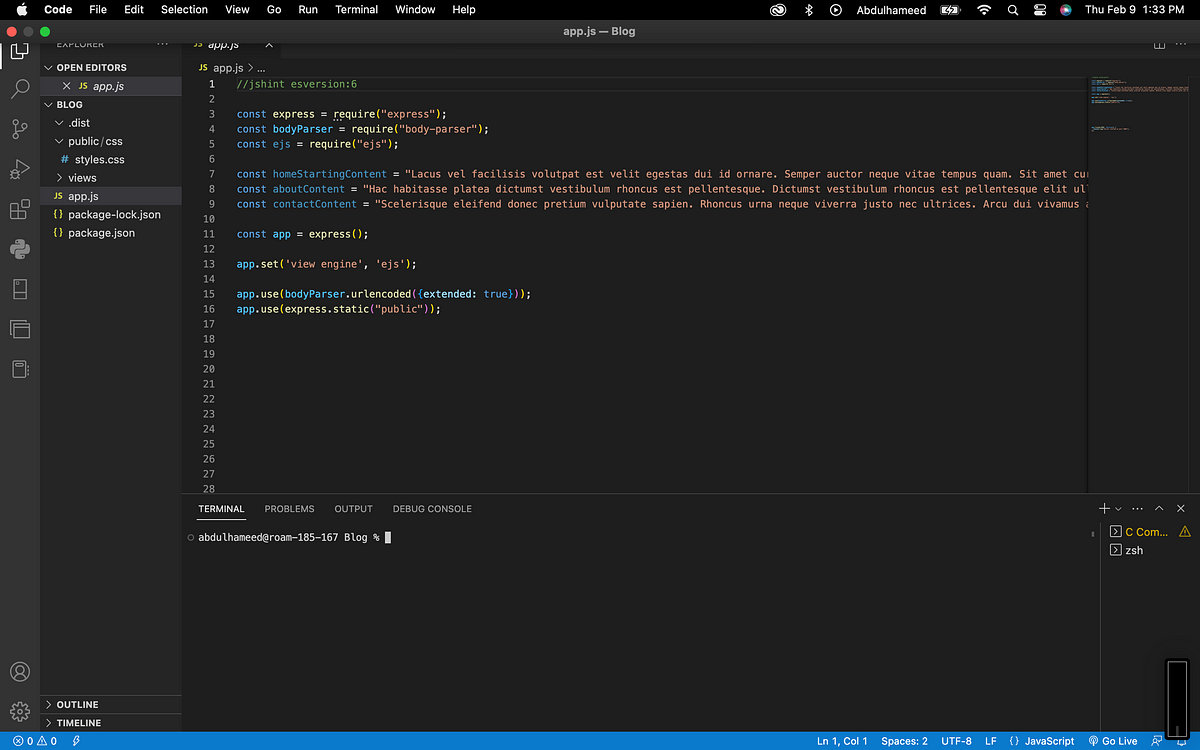Change encoding via UTF-8
1200x750 pixels.
(955, 741)
